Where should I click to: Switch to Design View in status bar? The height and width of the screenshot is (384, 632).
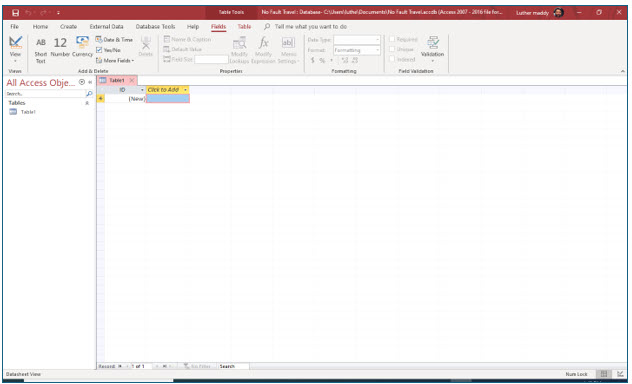[x=620, y=374]
